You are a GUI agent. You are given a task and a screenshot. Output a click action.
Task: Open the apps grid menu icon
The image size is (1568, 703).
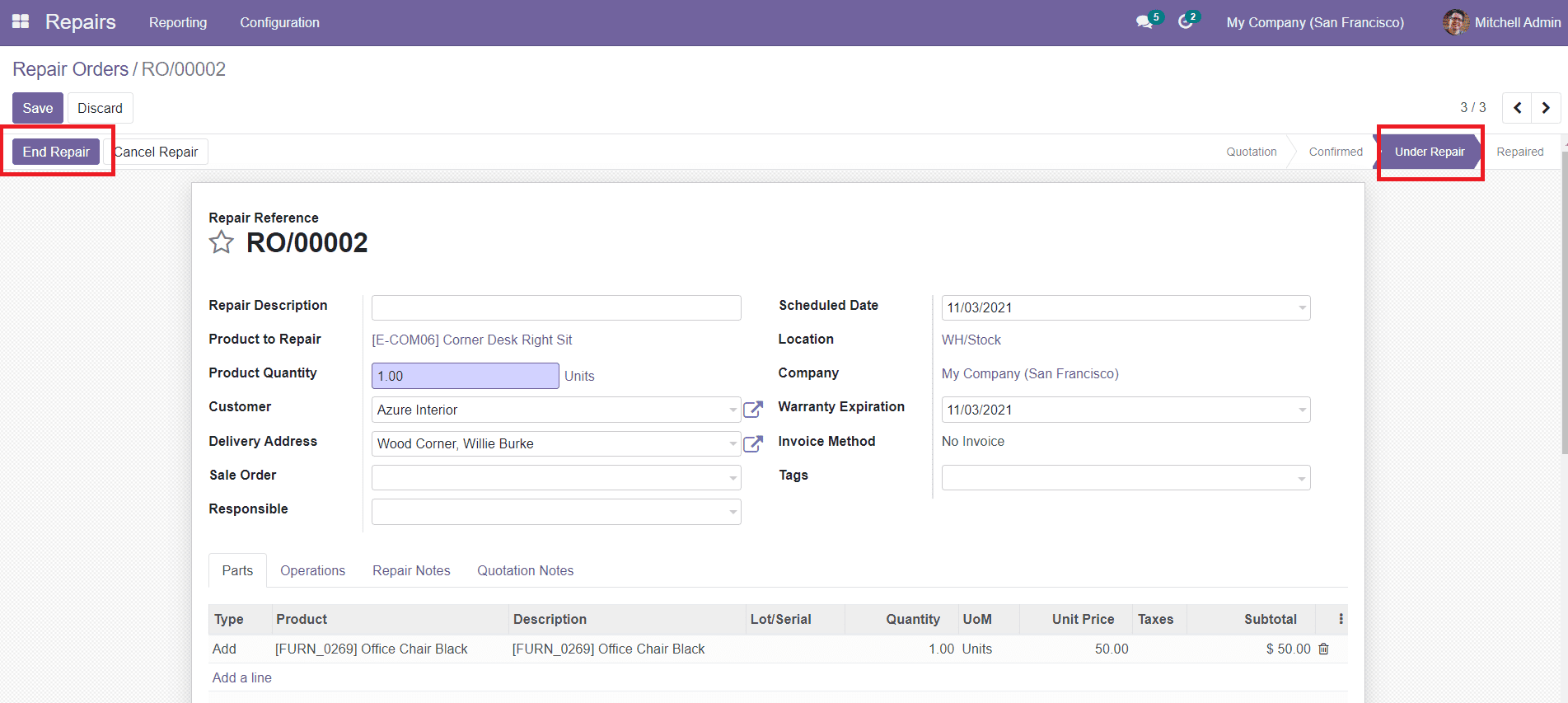(x=21, y=22)
